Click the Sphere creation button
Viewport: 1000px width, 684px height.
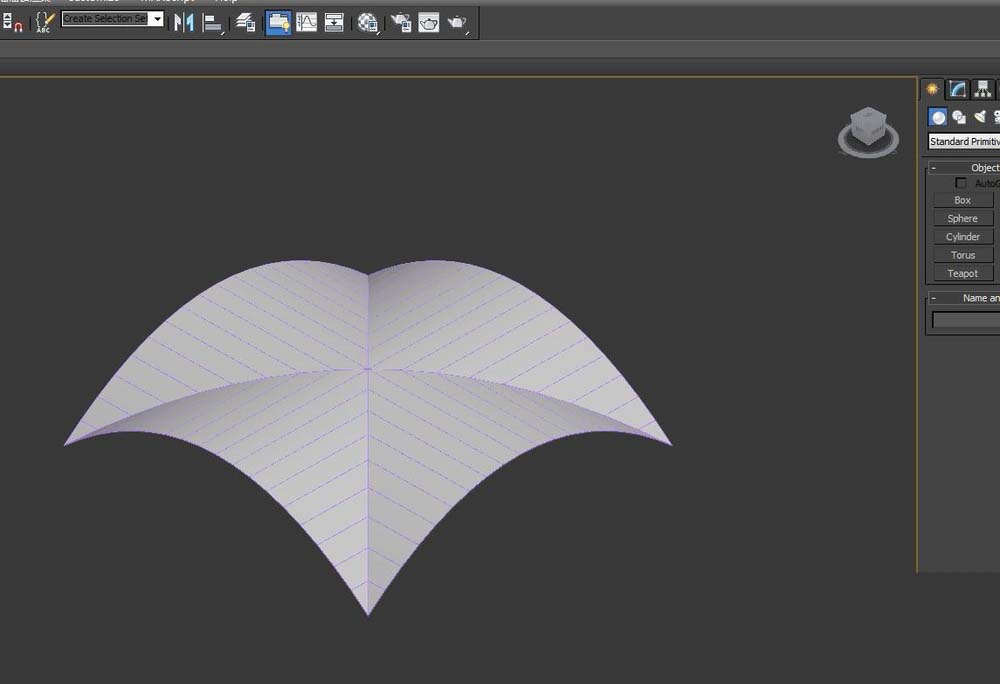pos(961,218)
